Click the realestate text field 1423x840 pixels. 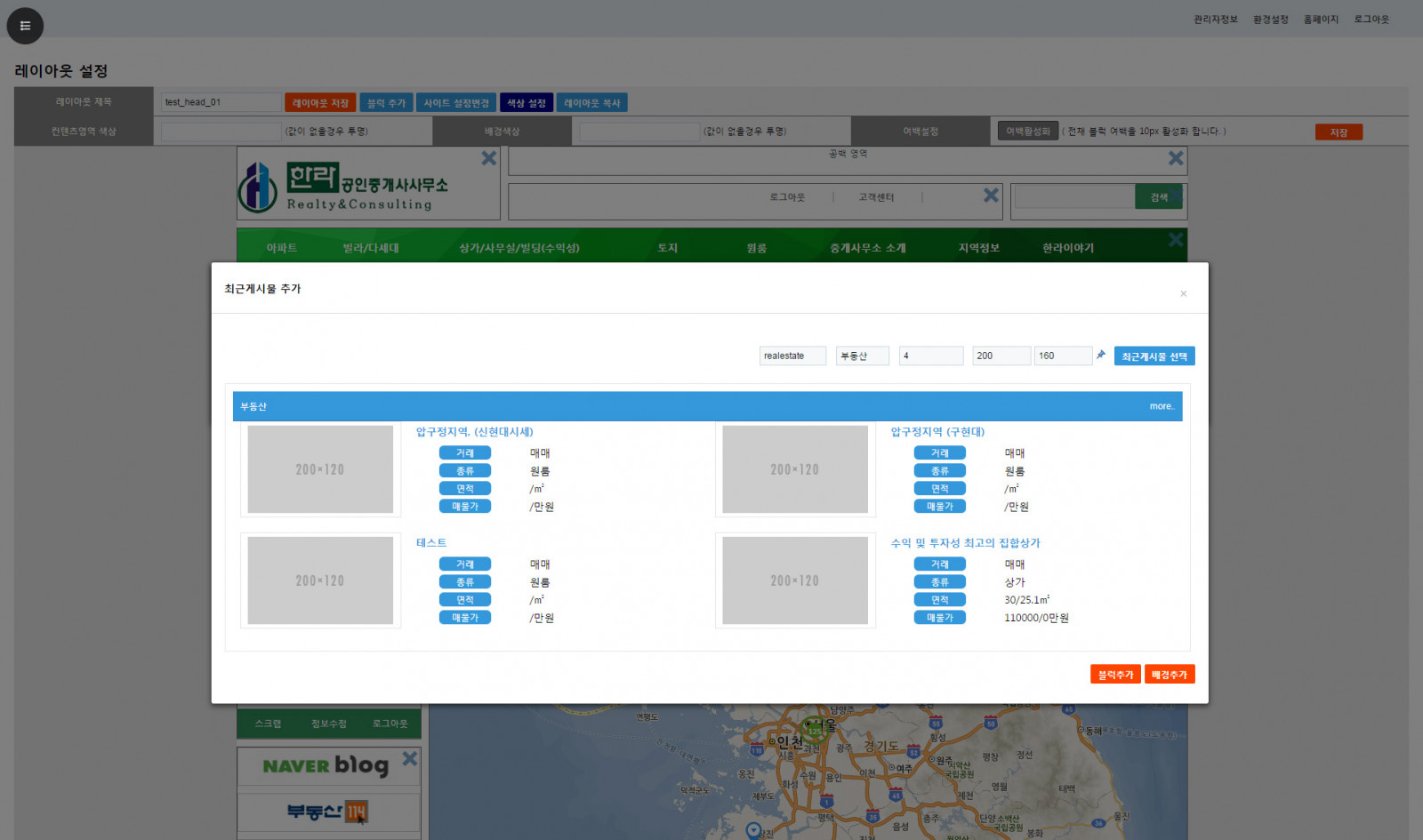(792, 356)
